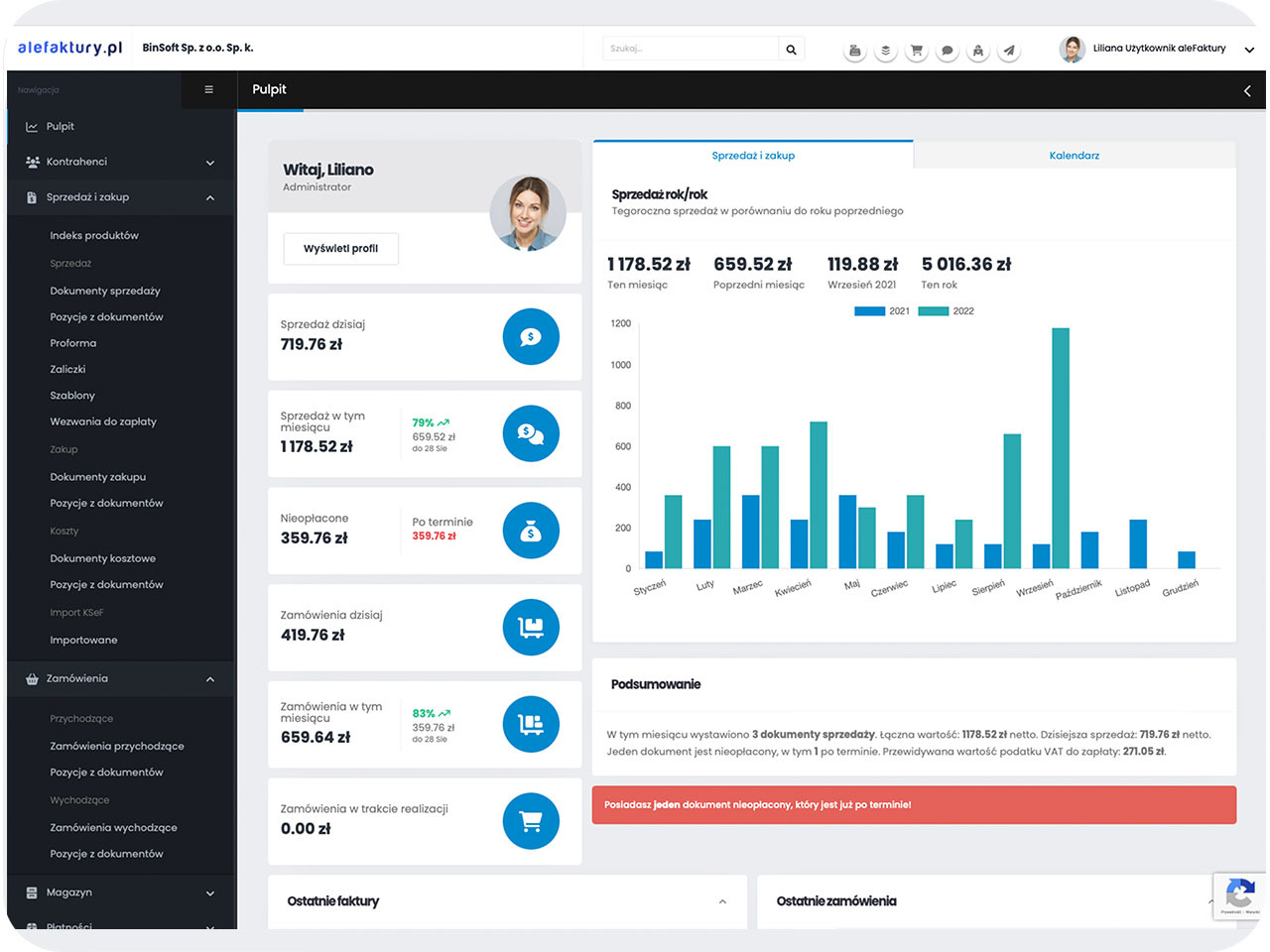The width and height of the screenshot is (1270, 952).
Task: Click the tall Wrzesień 2022 chart bar
Action: [1061, 448]
